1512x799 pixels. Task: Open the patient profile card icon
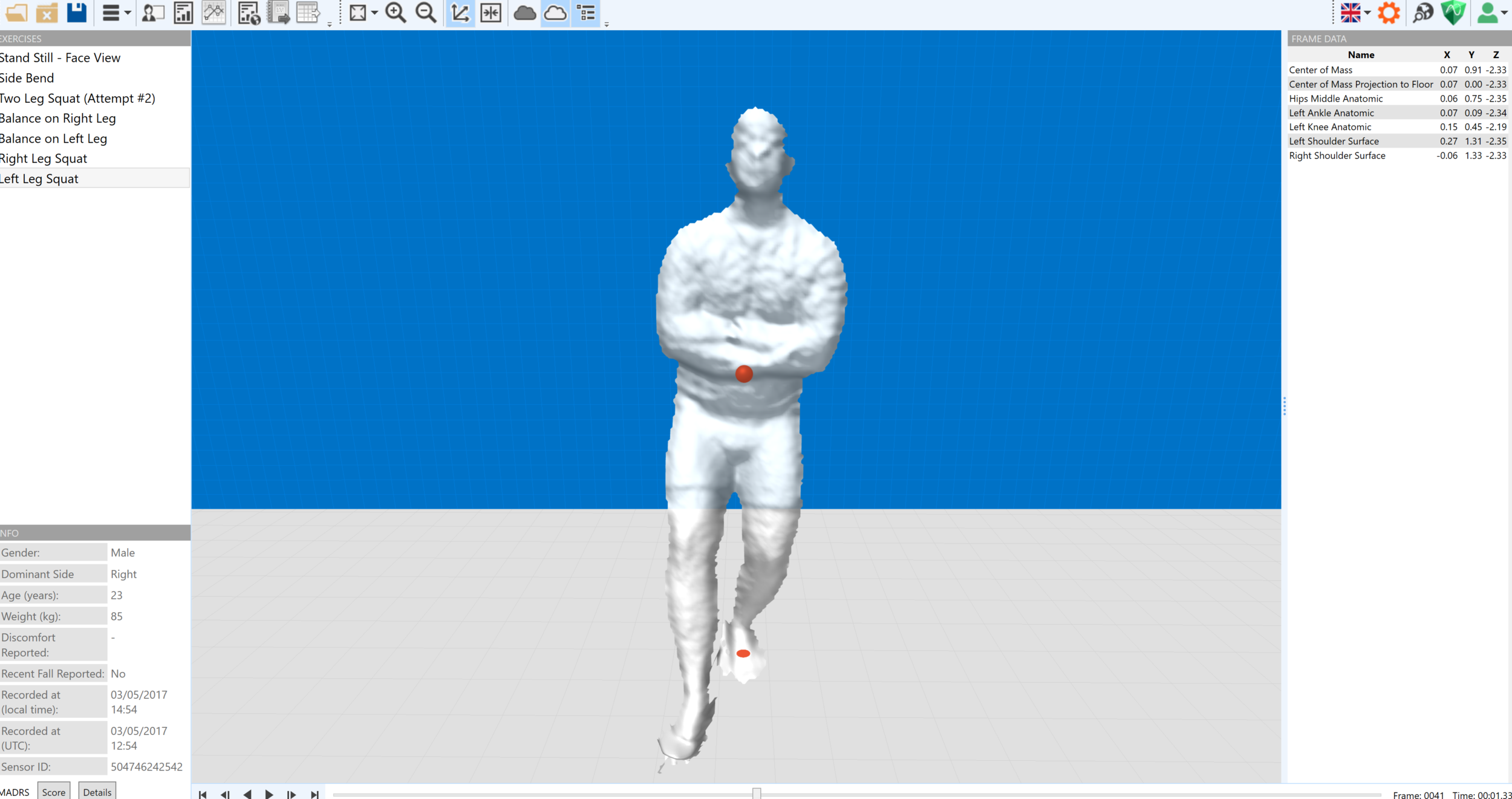pos(153,13)
